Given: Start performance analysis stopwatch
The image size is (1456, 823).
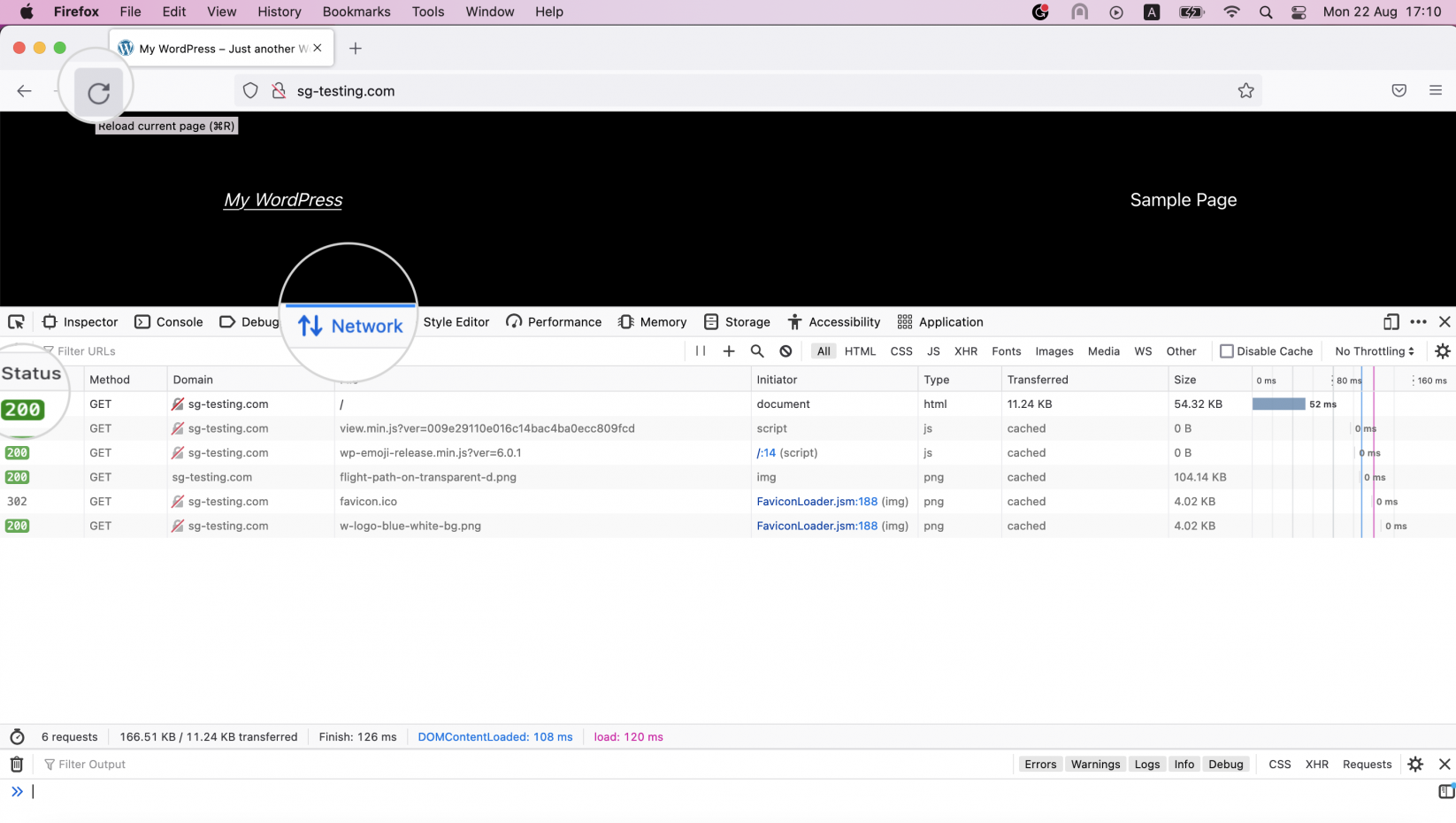Looking at the screenshot, I should (17, 737).
